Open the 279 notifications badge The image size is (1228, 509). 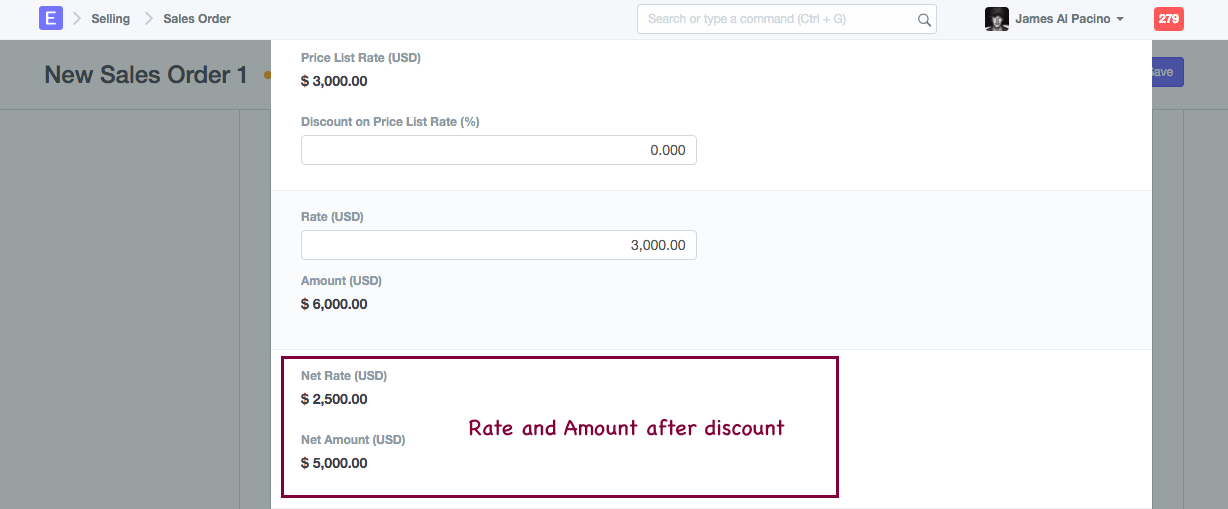[x=1168, y=19]
